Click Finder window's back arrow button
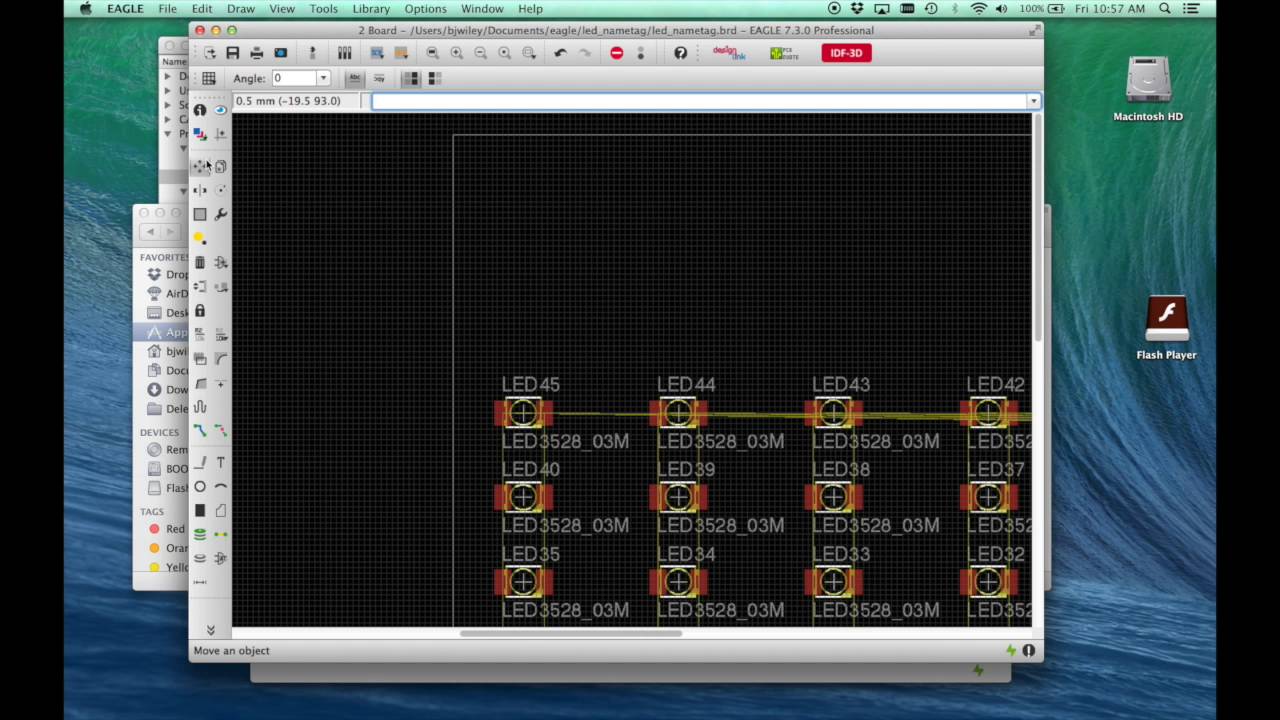The width and height of the screenshot is (1280, 720). point(151,232)
